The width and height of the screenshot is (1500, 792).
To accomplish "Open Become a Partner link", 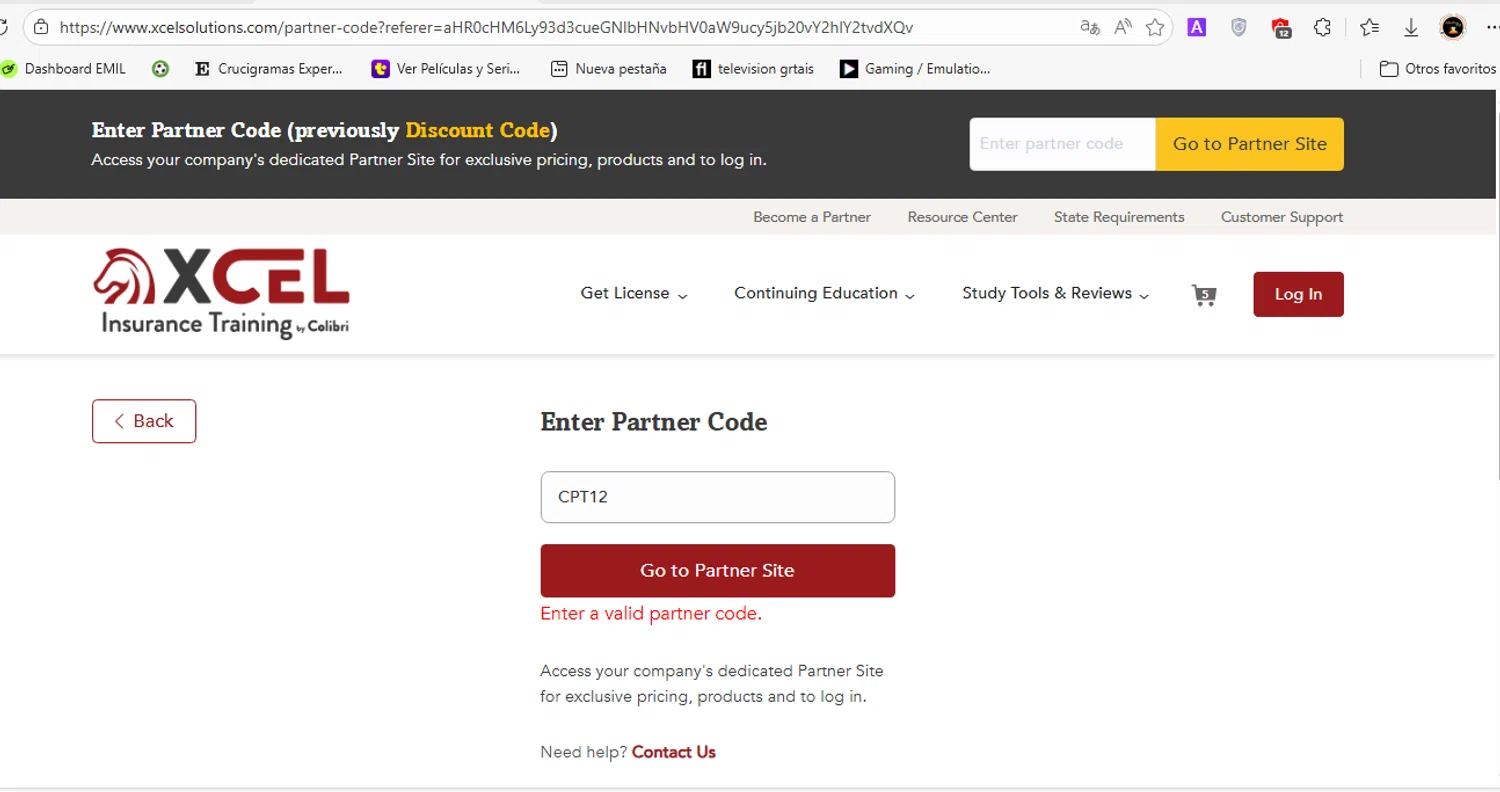I will pyautogui.click(x=812, y=217).
